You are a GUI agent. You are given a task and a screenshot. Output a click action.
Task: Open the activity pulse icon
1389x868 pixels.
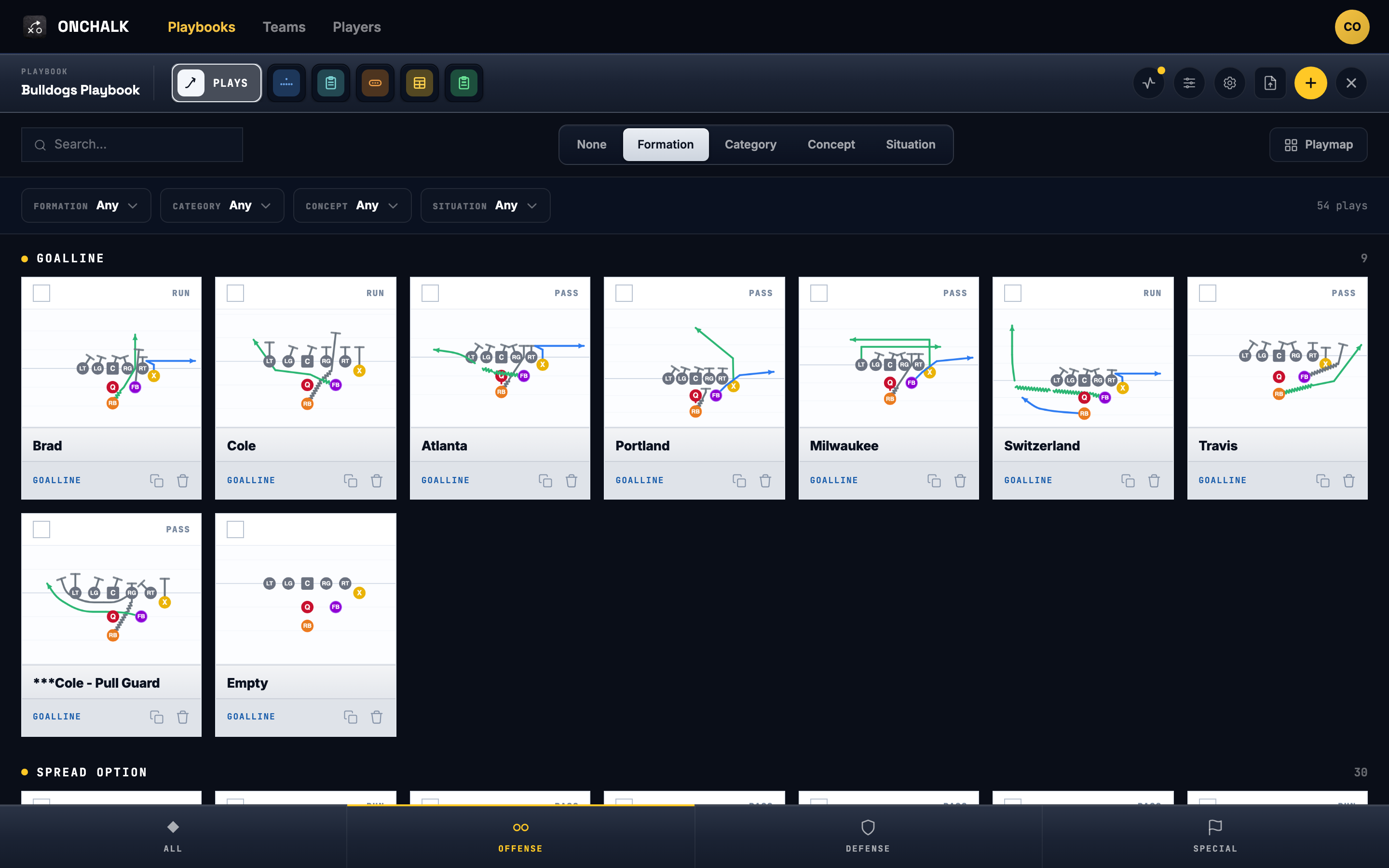tap(1149, 83)
